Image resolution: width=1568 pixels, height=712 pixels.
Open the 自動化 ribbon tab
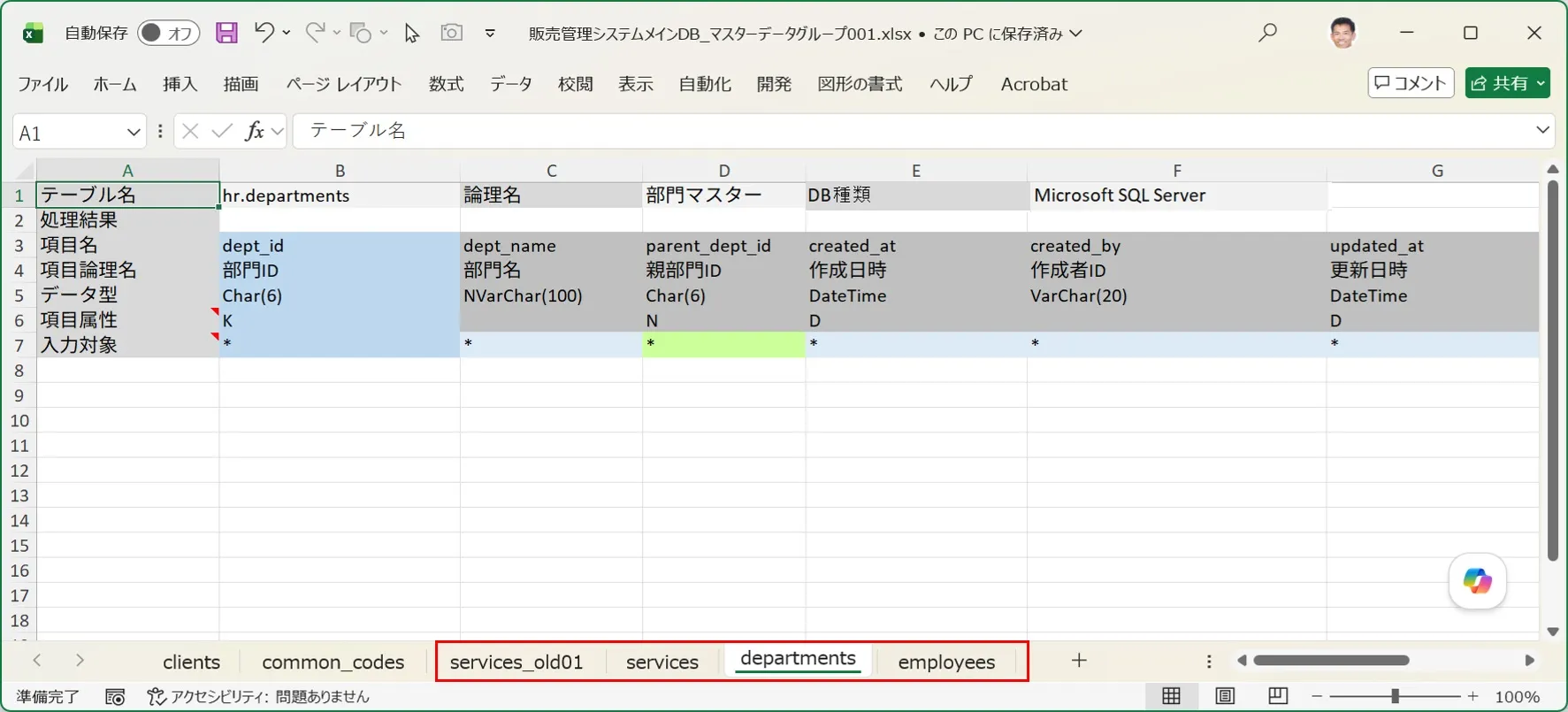(705, 84)
